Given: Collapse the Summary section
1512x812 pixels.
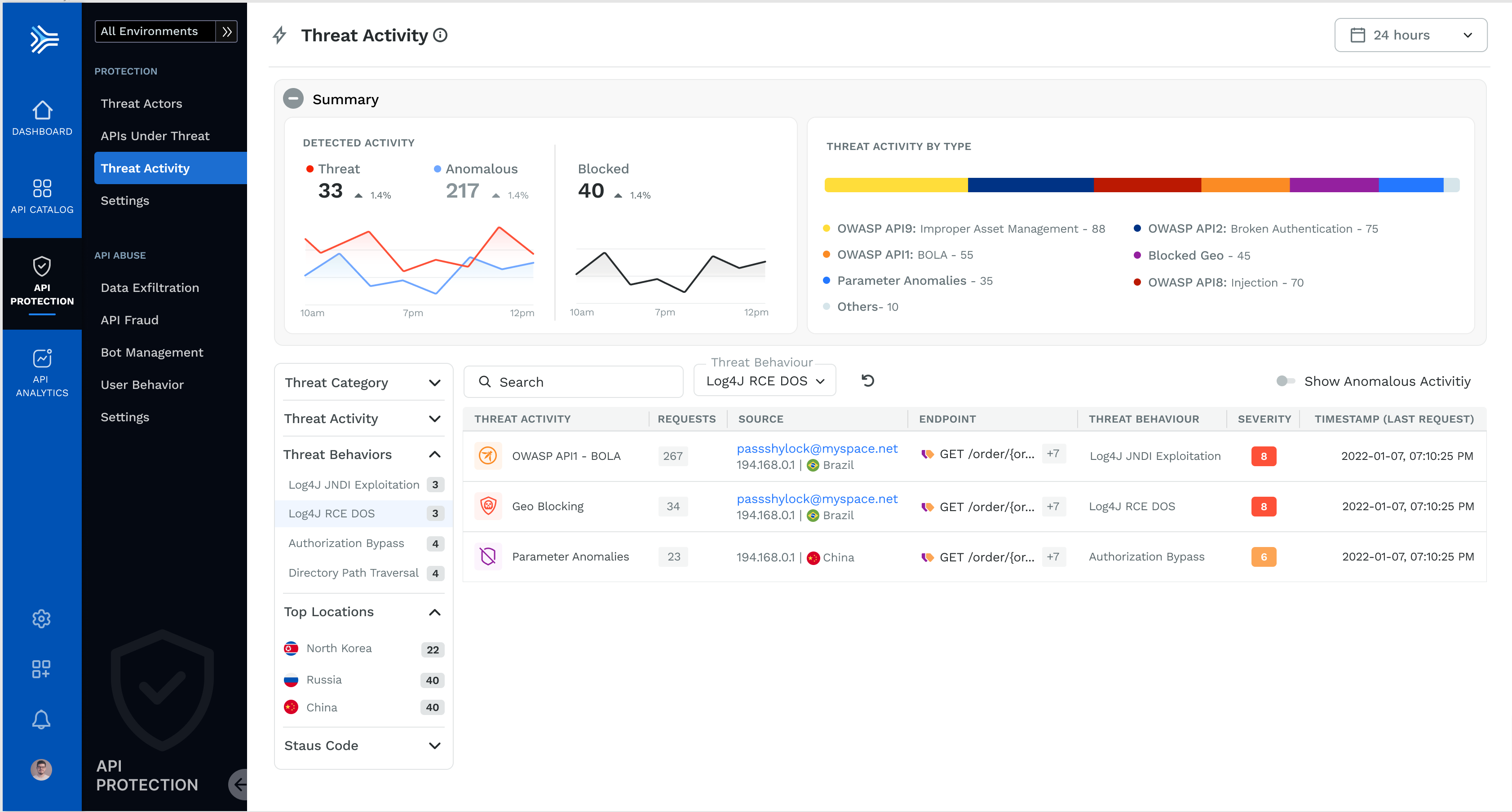Looking at the screenshot, I should coord(293,98).
